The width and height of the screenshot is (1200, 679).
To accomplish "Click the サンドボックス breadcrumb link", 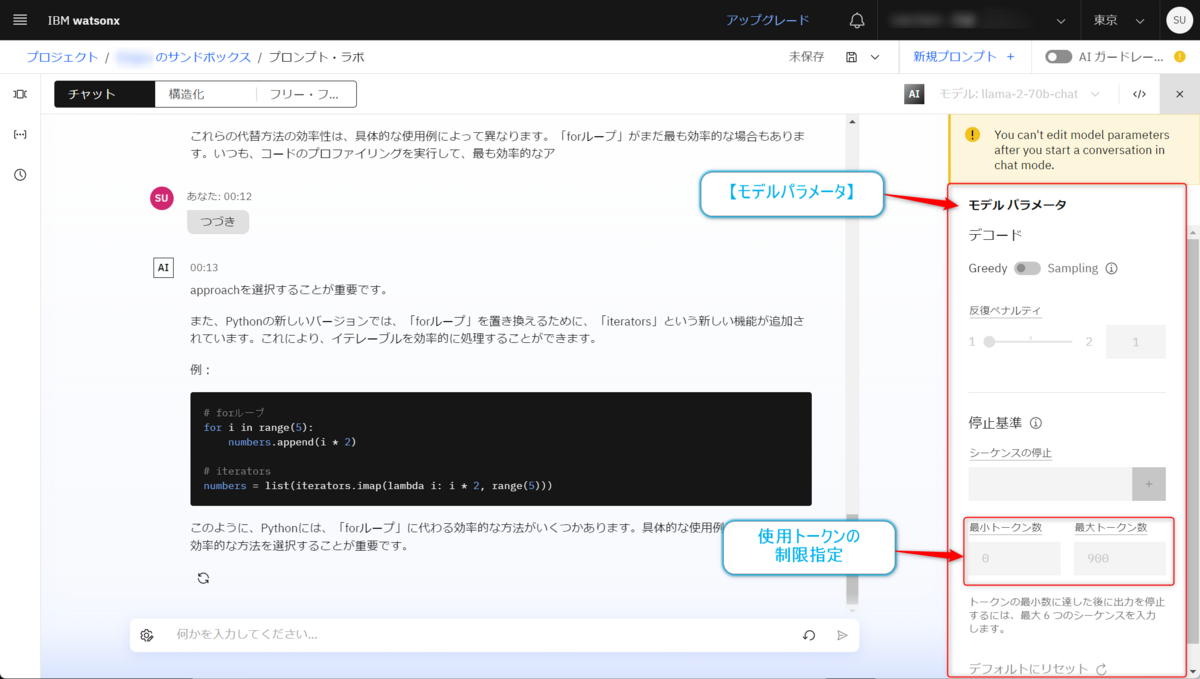I will pos(184,57).
